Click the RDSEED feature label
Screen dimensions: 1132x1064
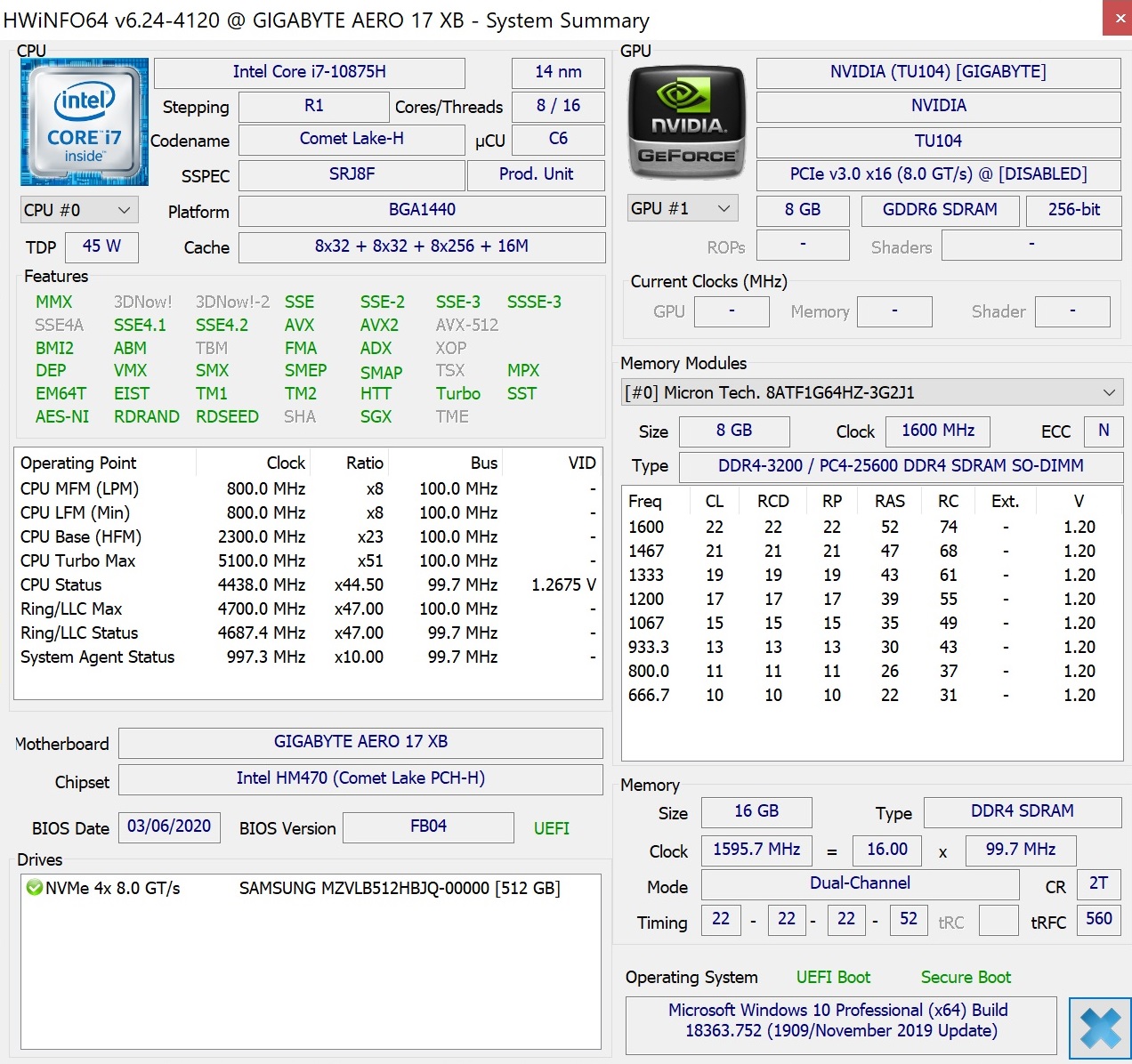[x=227, y=417]
